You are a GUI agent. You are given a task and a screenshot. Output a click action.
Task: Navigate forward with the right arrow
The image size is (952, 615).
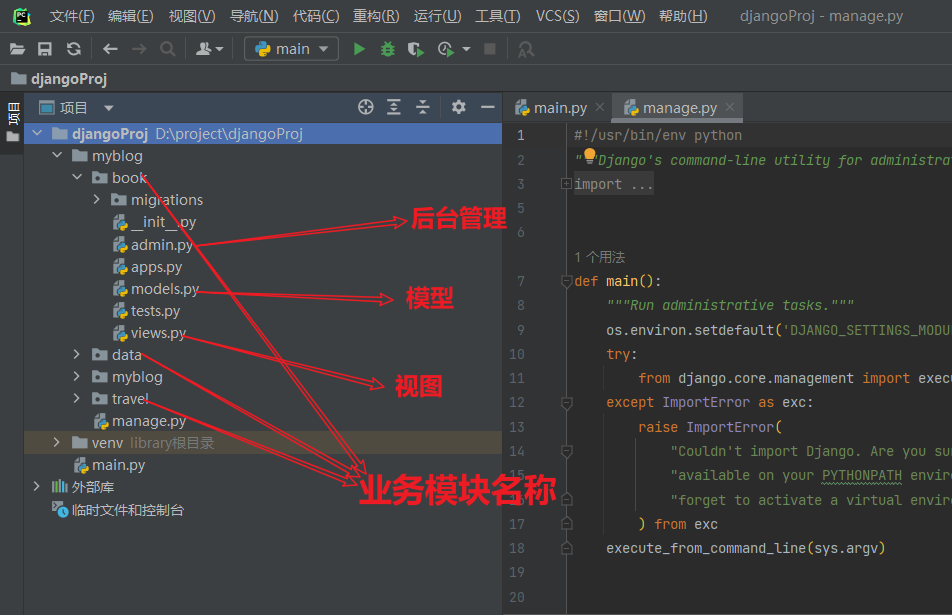coord(139,49)
